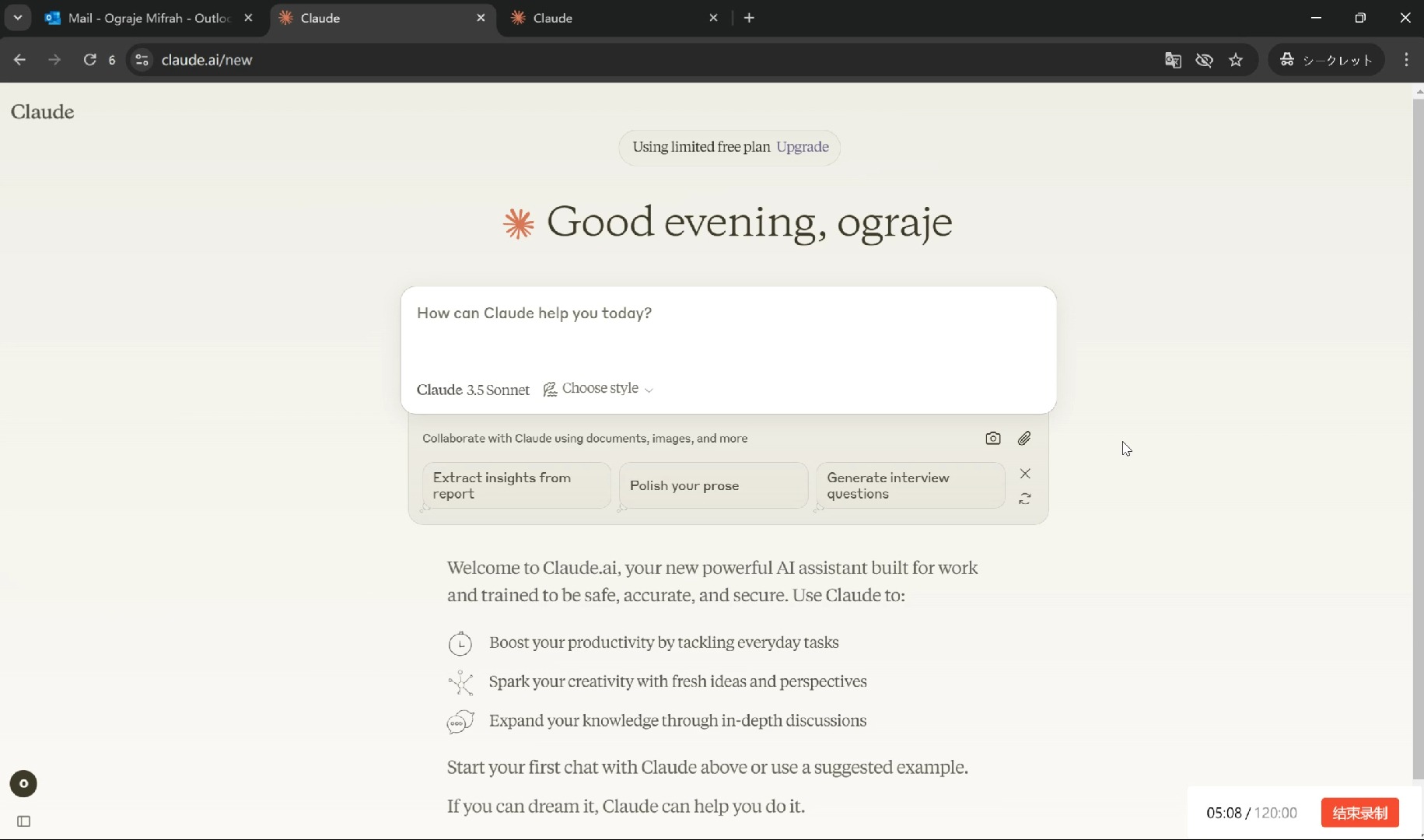1424x840 pixels.
Task: Click the incognito シークレット profile button
Action: pos(1326,60)
